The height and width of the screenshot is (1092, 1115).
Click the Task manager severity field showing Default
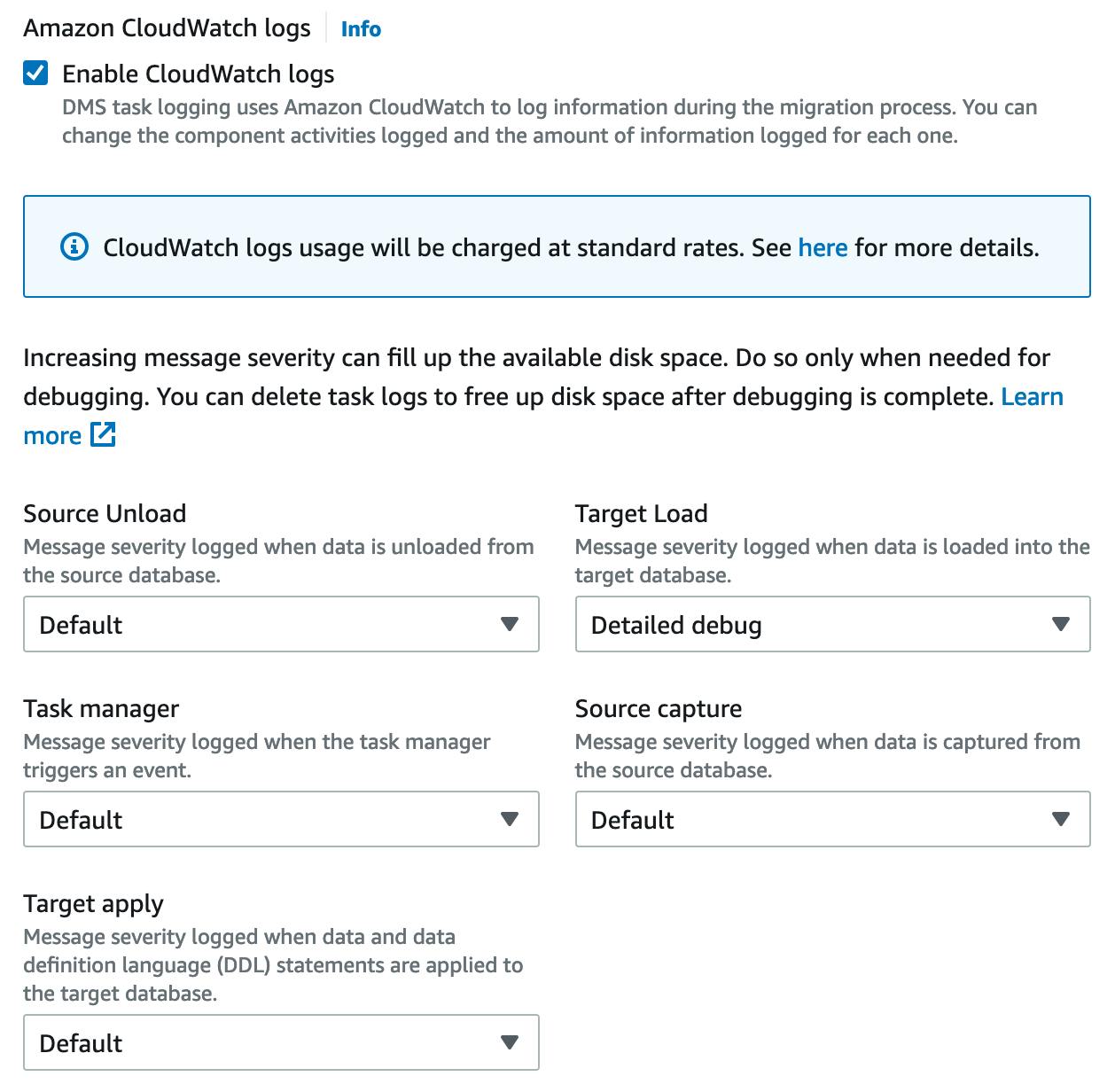pyautogui.click(x=281, y=820)
